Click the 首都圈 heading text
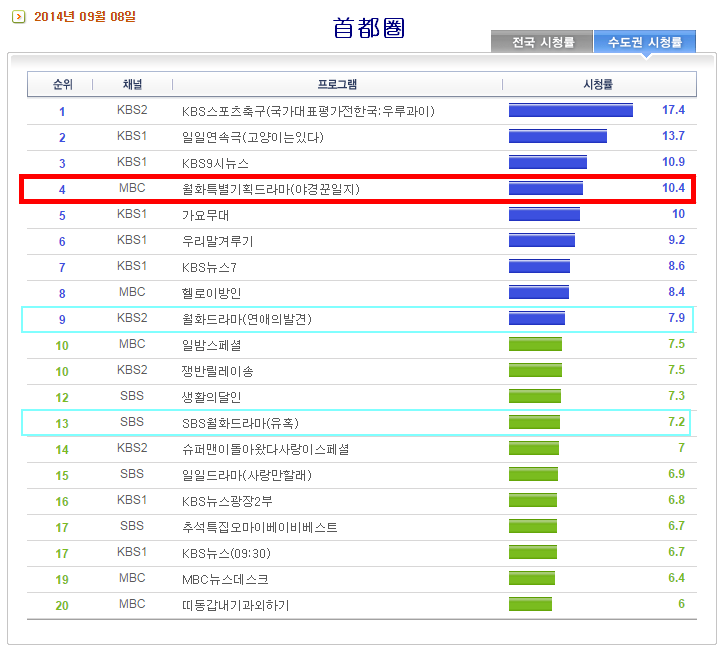The height and width of the screenshot is (653, 724). [368, 28]
